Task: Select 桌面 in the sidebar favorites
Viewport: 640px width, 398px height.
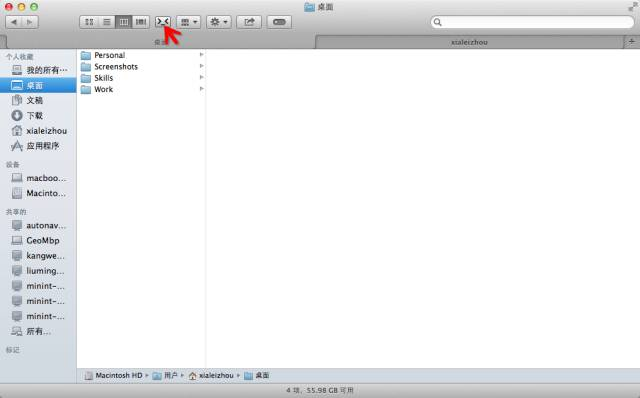Action: (38, 85)
